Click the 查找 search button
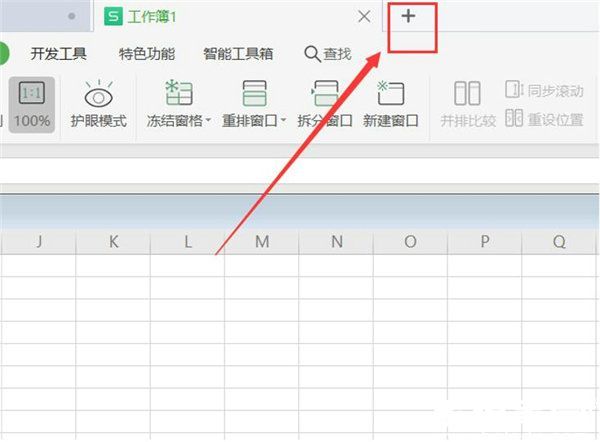This screenshot has height=442, width=600. point(328,54)
